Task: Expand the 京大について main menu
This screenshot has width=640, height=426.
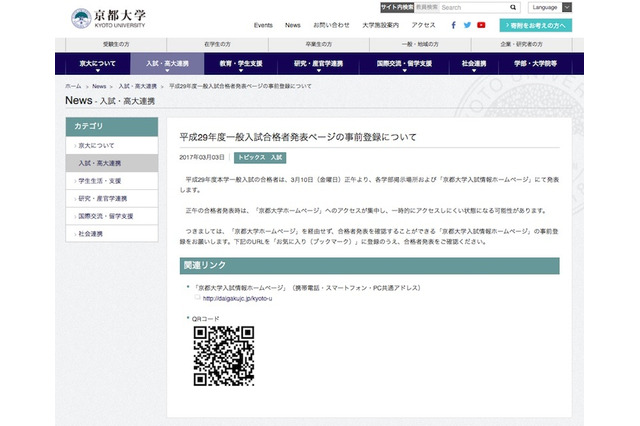Action: 98,64
